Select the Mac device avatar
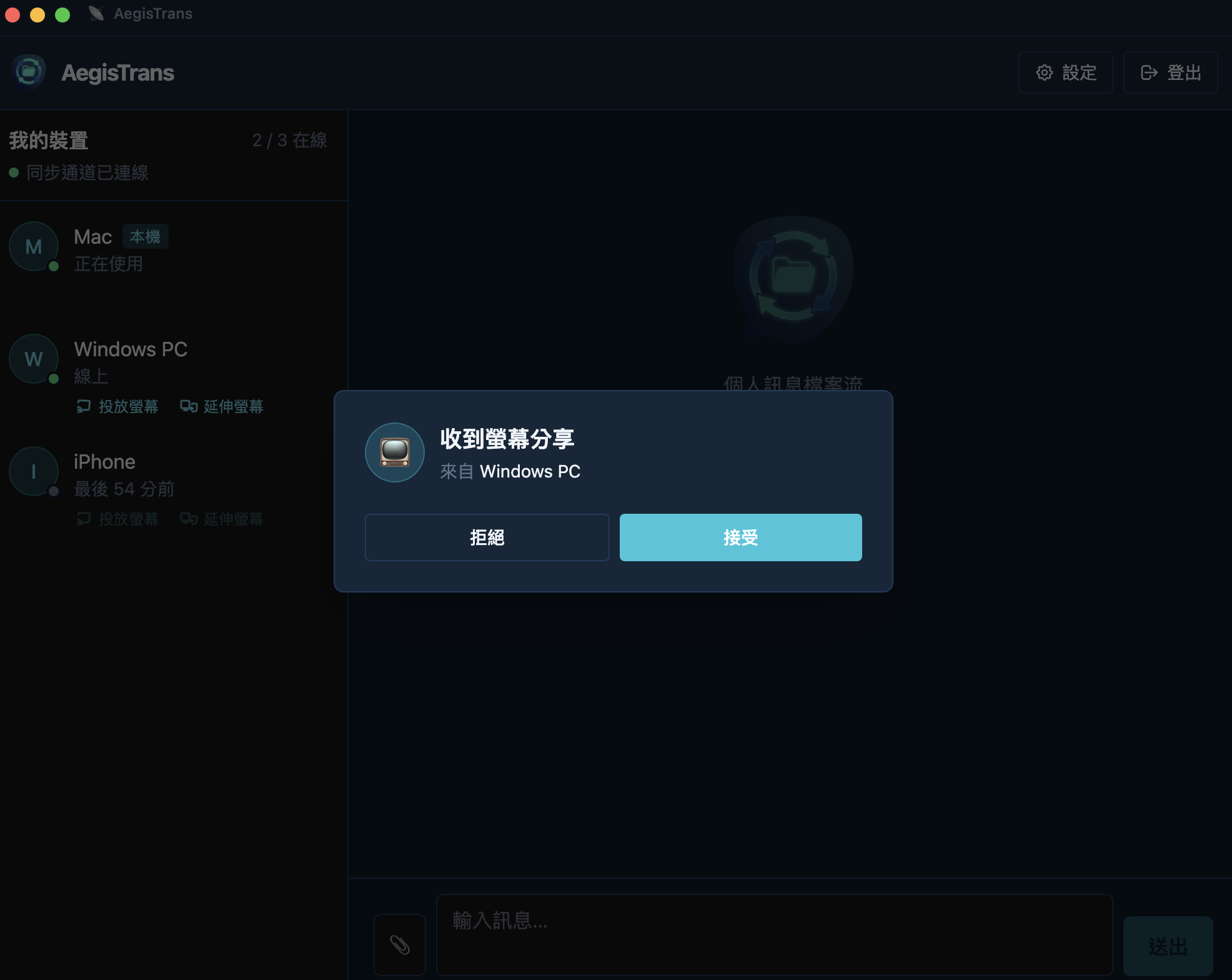 [x=34, y=246]
